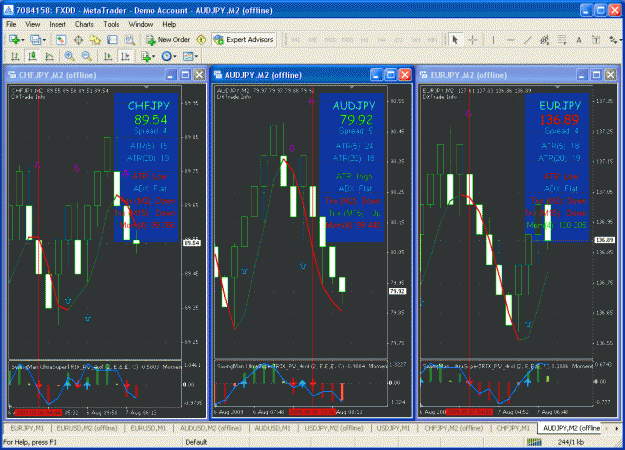Viewport: 625px width, 450px height.
Task: Open the Profiles toolbar icon
Action: point(36,39)
